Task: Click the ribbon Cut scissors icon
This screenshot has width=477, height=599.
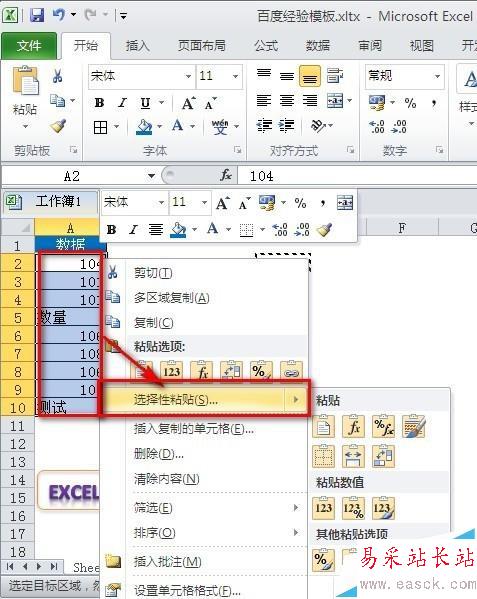Action: [x=58, y=76]
